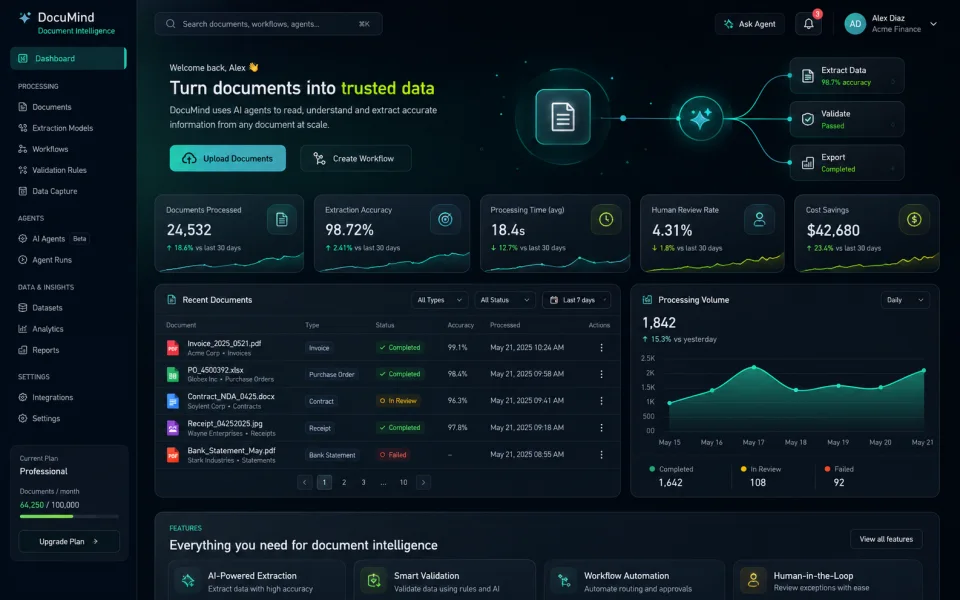The width and height of the screenshot is (960, 600).
Task: Click the central document icon in hero graphic
Action: [563, 117]
